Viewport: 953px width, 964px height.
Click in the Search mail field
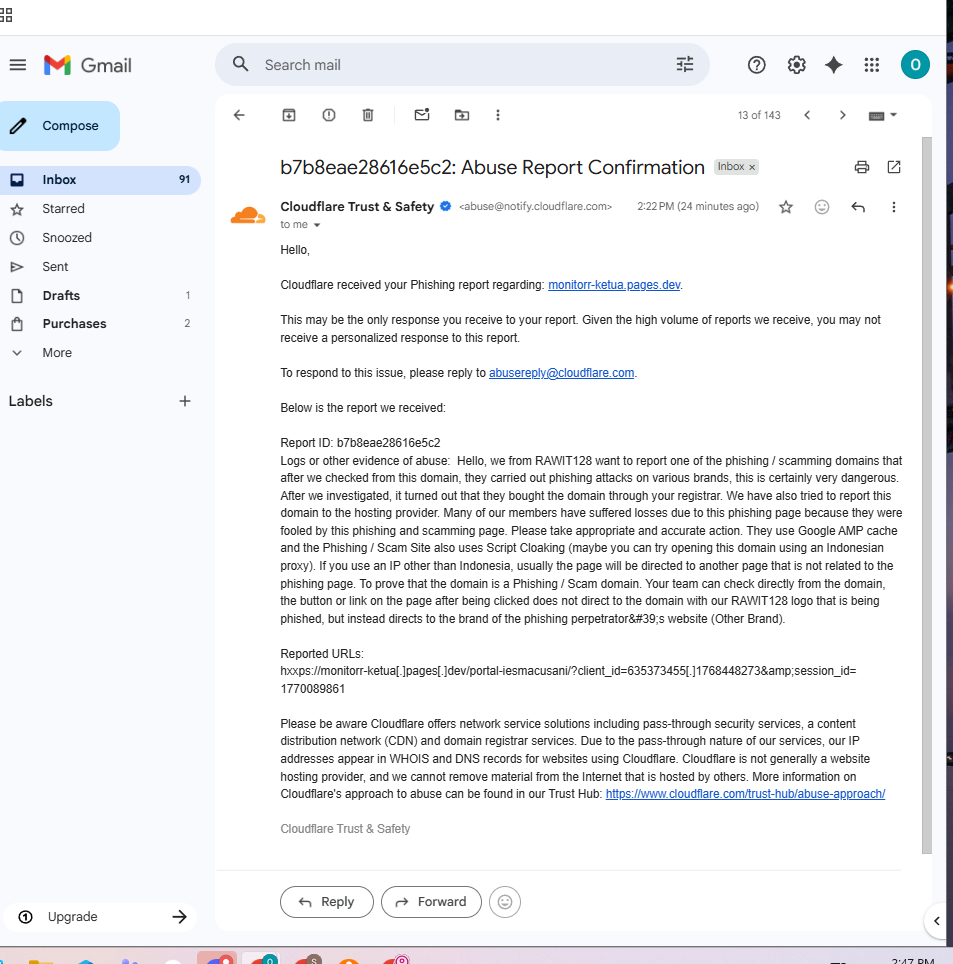(461, 65)
